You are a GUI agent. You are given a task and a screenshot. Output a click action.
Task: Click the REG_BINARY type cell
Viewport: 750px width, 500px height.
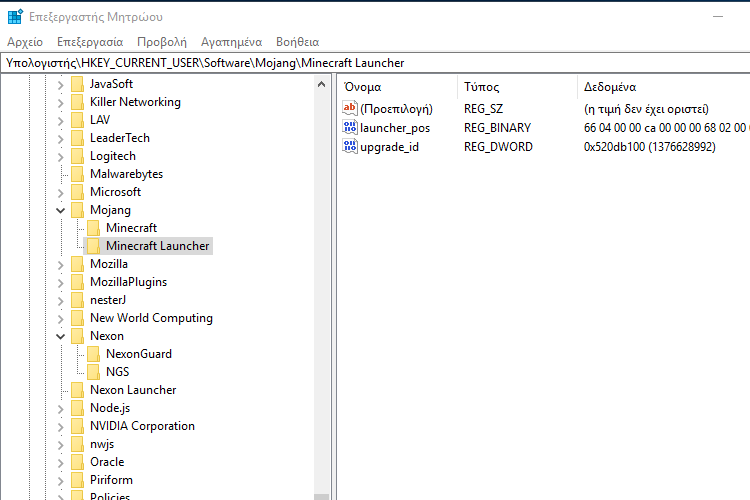tap(497, 128)
